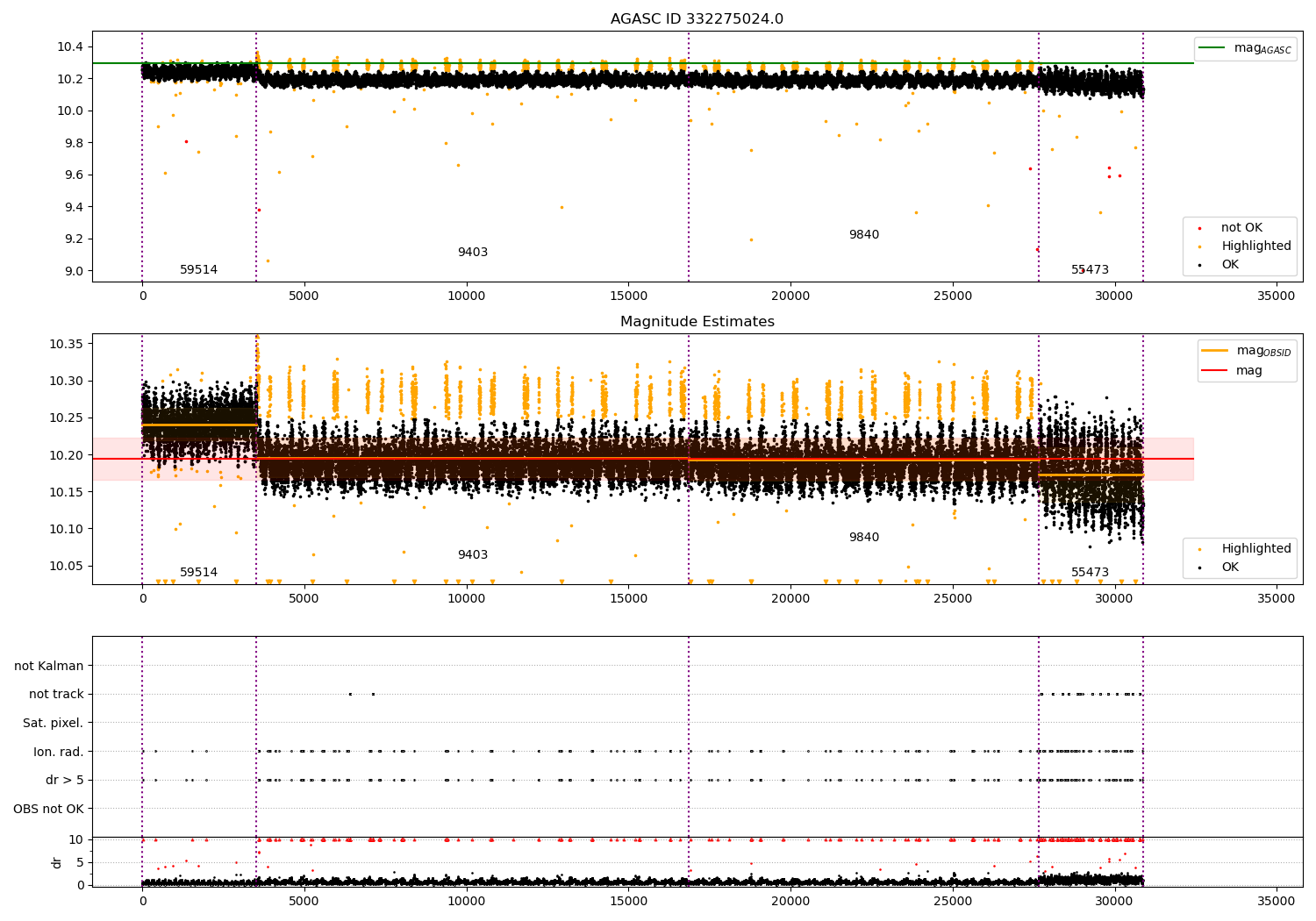Click obsid label 9840 in the top plot
This screenshot has width=1316, height=921.
[863, 235]
